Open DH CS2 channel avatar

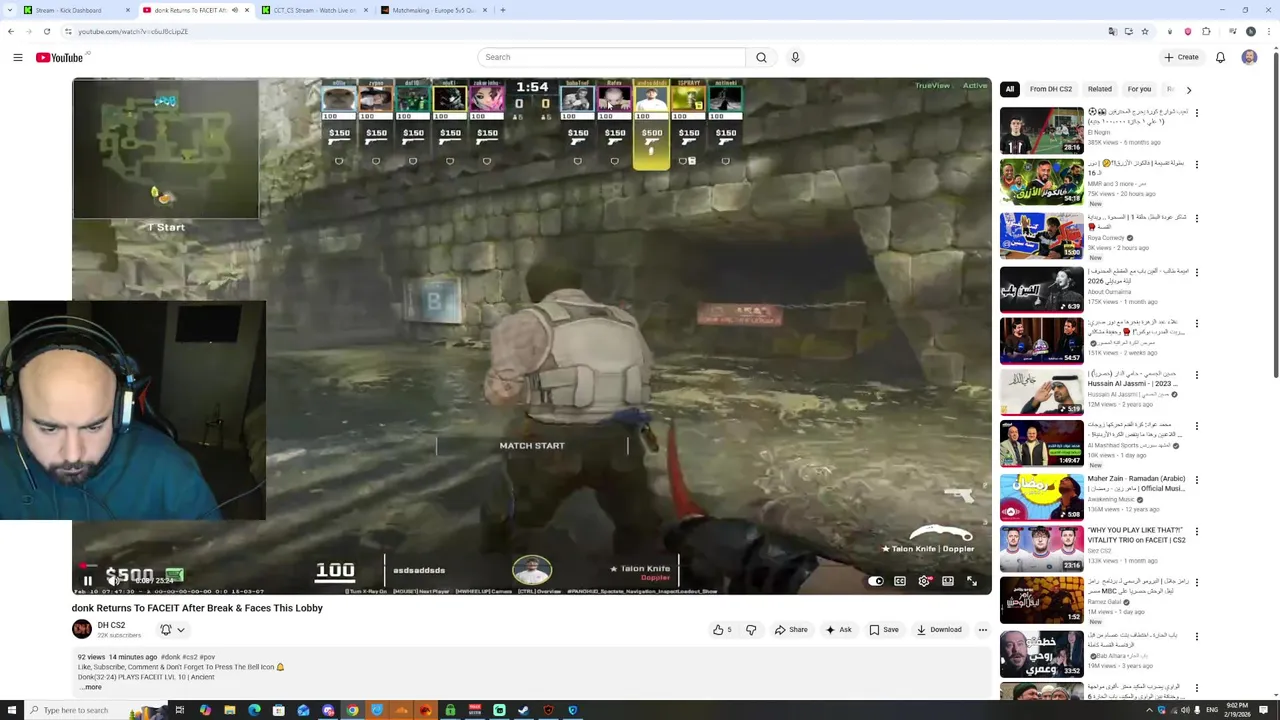pos(82,629)
